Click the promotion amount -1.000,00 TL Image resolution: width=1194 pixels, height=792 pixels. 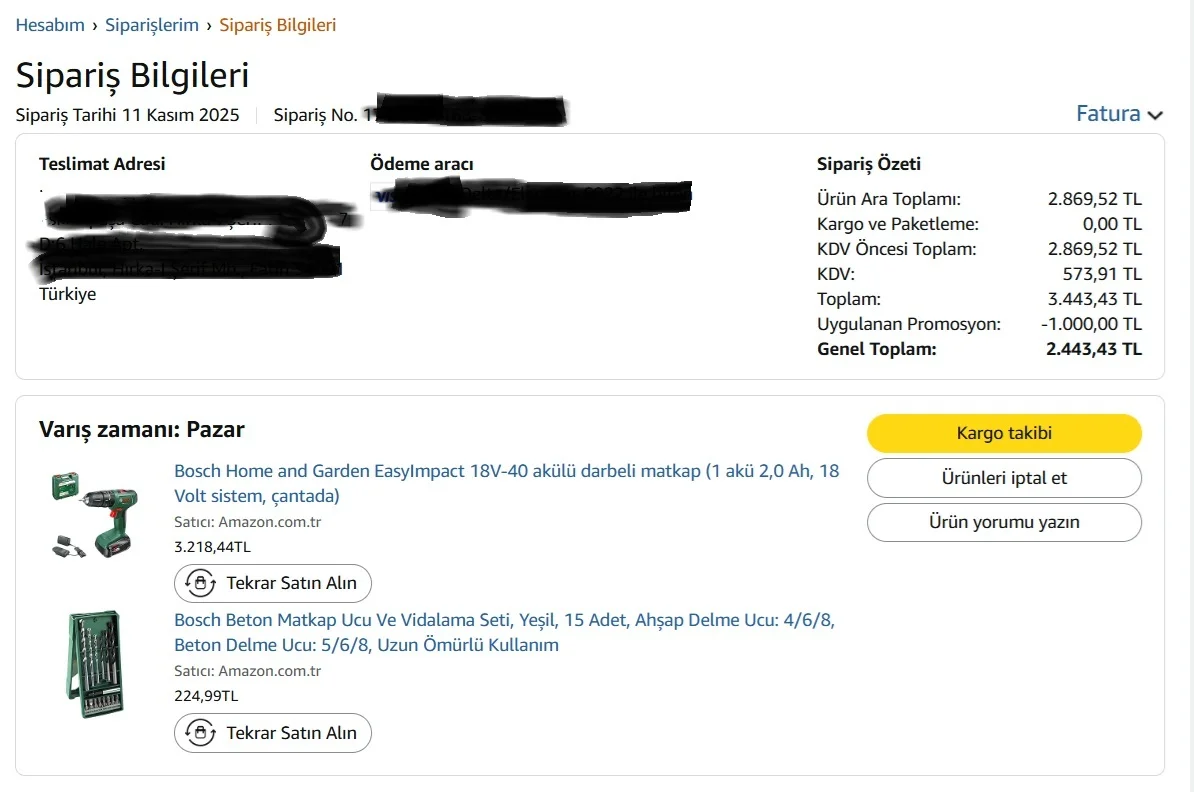pyautogui.click(x=1091, y=324)
